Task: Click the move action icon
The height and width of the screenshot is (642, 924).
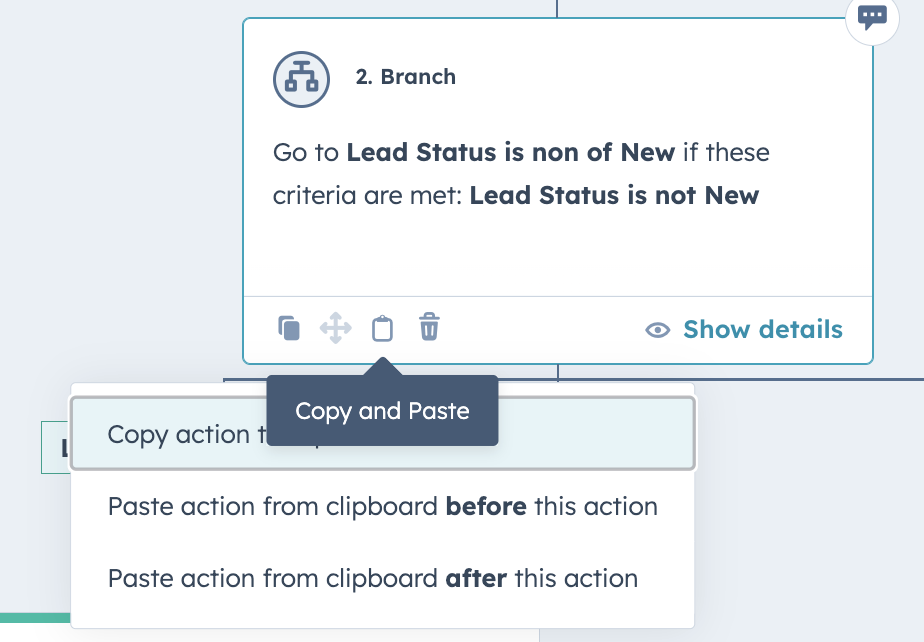Action: (336, 327)
